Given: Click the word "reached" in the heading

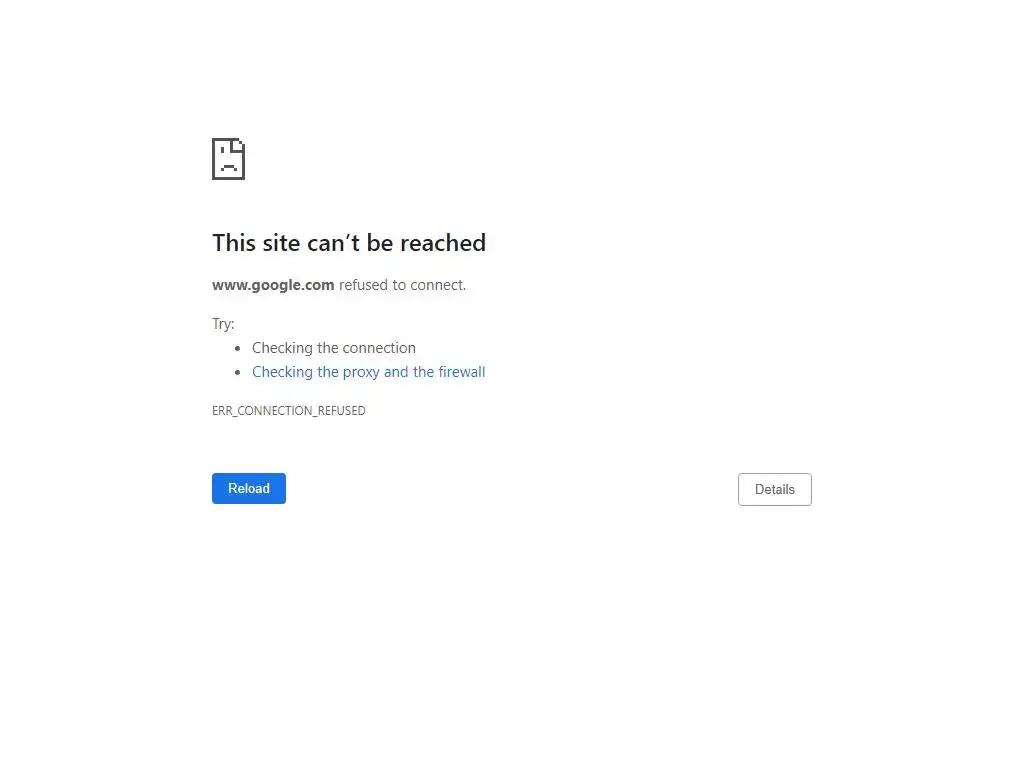Looking at the screenshot, I should (443, 242).
